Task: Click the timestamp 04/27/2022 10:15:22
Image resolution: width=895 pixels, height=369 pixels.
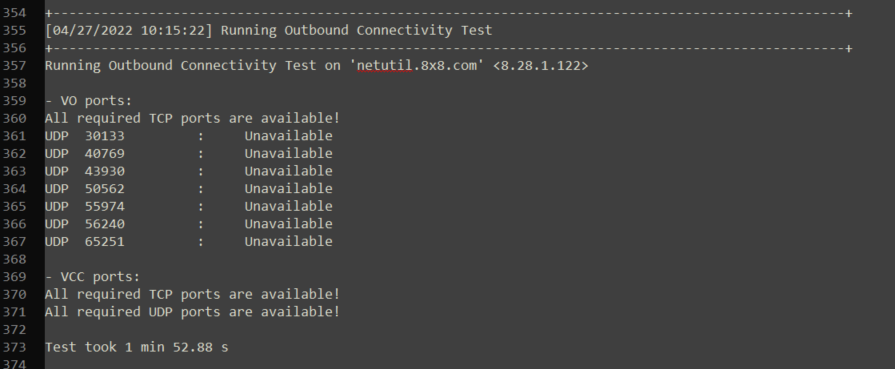Action: [x=128, y=30]
